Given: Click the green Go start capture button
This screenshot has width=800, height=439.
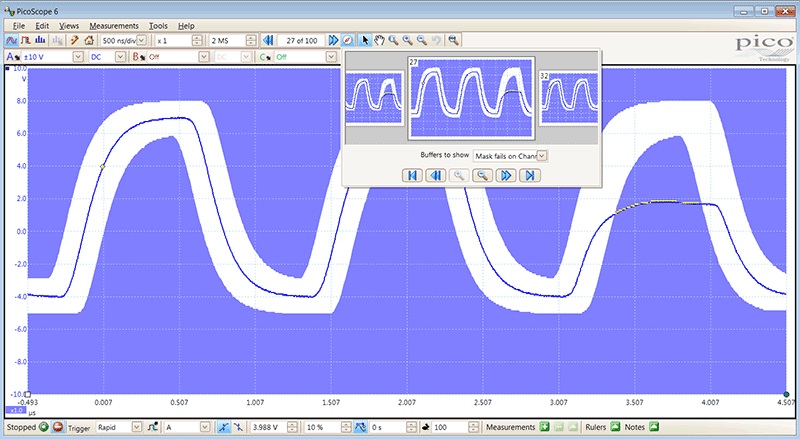Looking at the screenshot, I should coord(44,428).
